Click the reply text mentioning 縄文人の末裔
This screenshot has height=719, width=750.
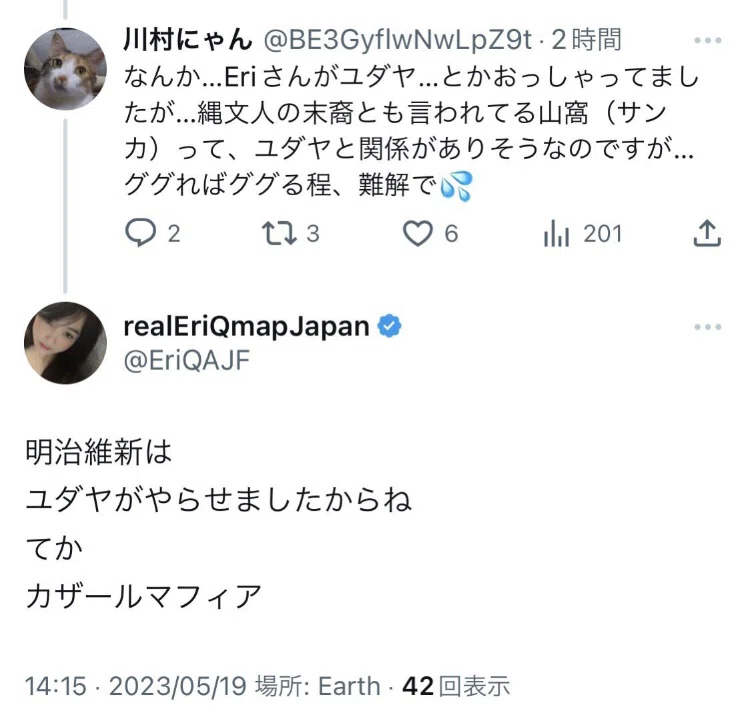411,131
